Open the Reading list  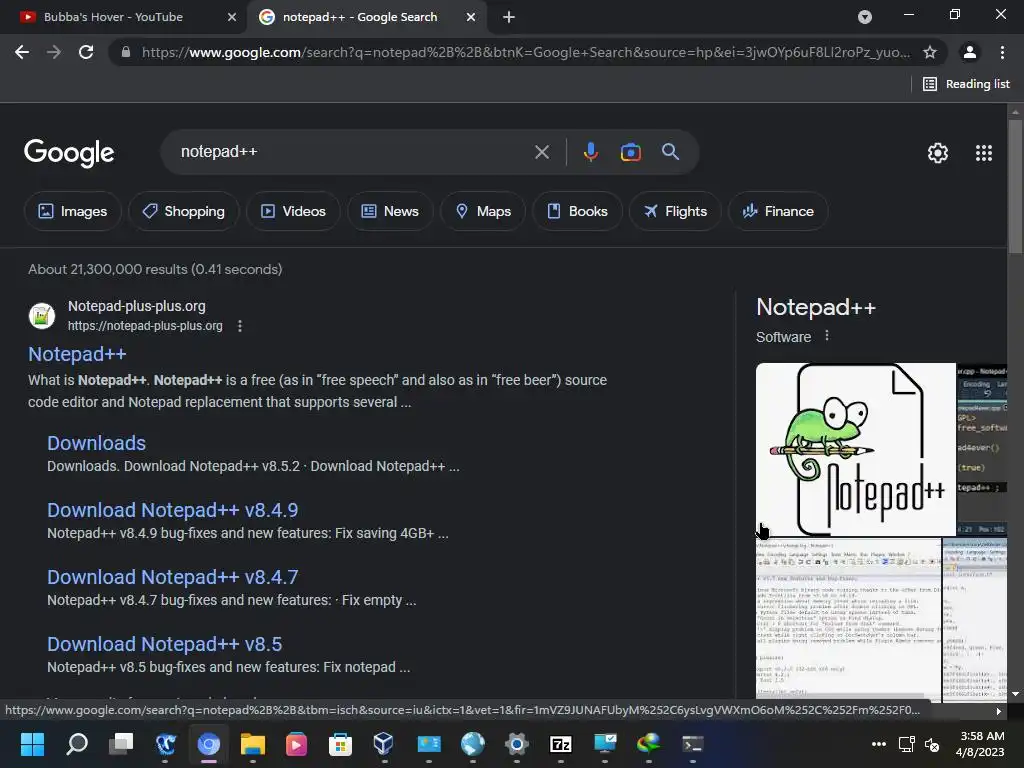967,84
